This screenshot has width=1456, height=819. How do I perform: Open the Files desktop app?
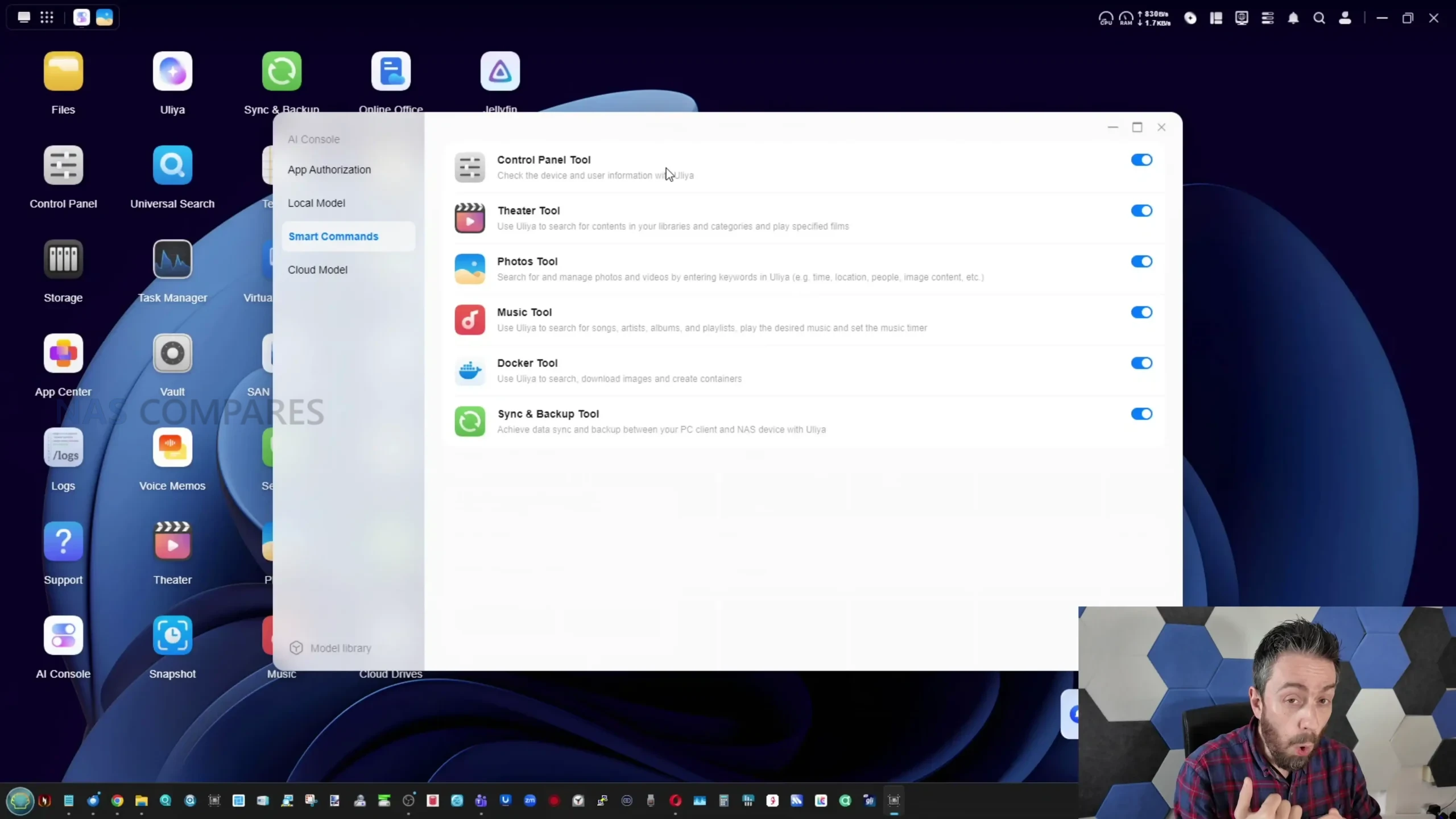[x=63, y=72]
